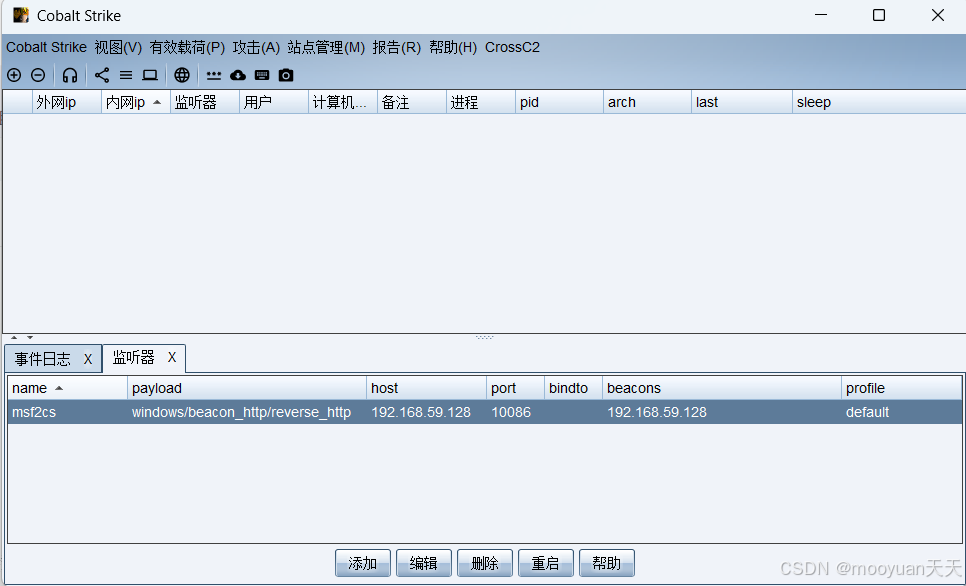Screen dimensions: 966x586
Task: Sort listeners by name column header
Action: [67, 388]
